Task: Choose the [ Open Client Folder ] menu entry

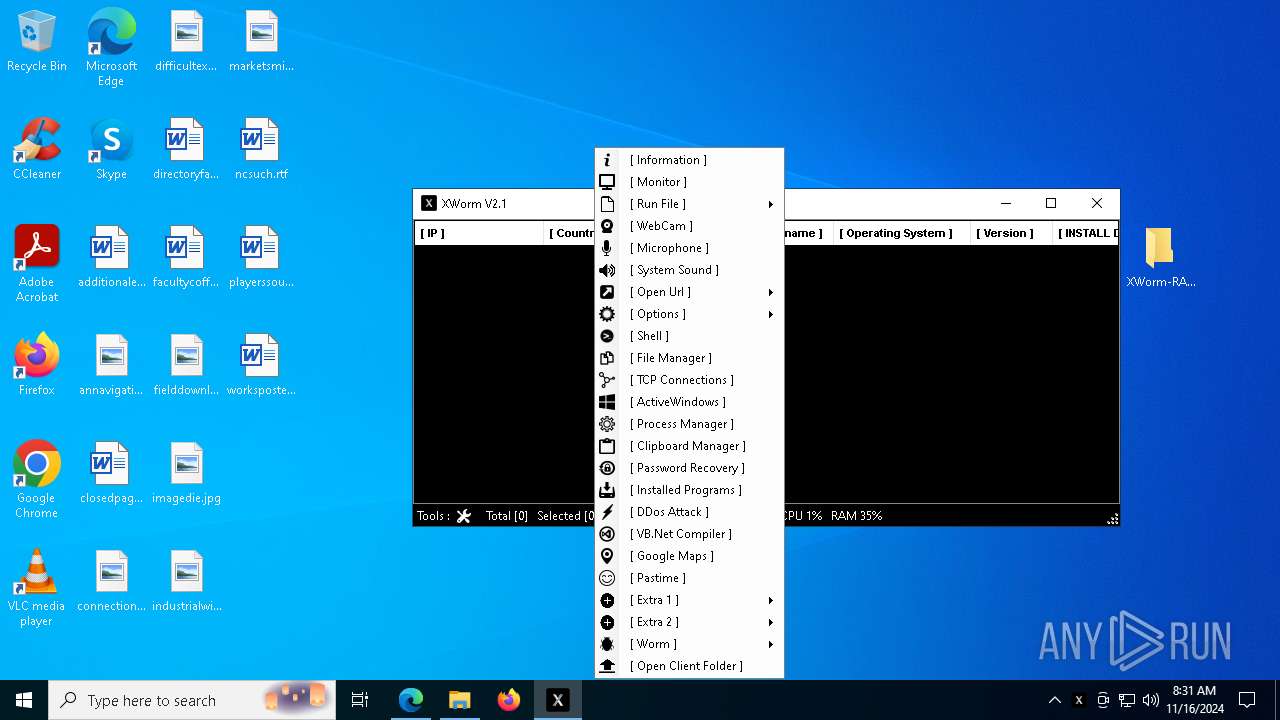Action: [x=689, y=666]
